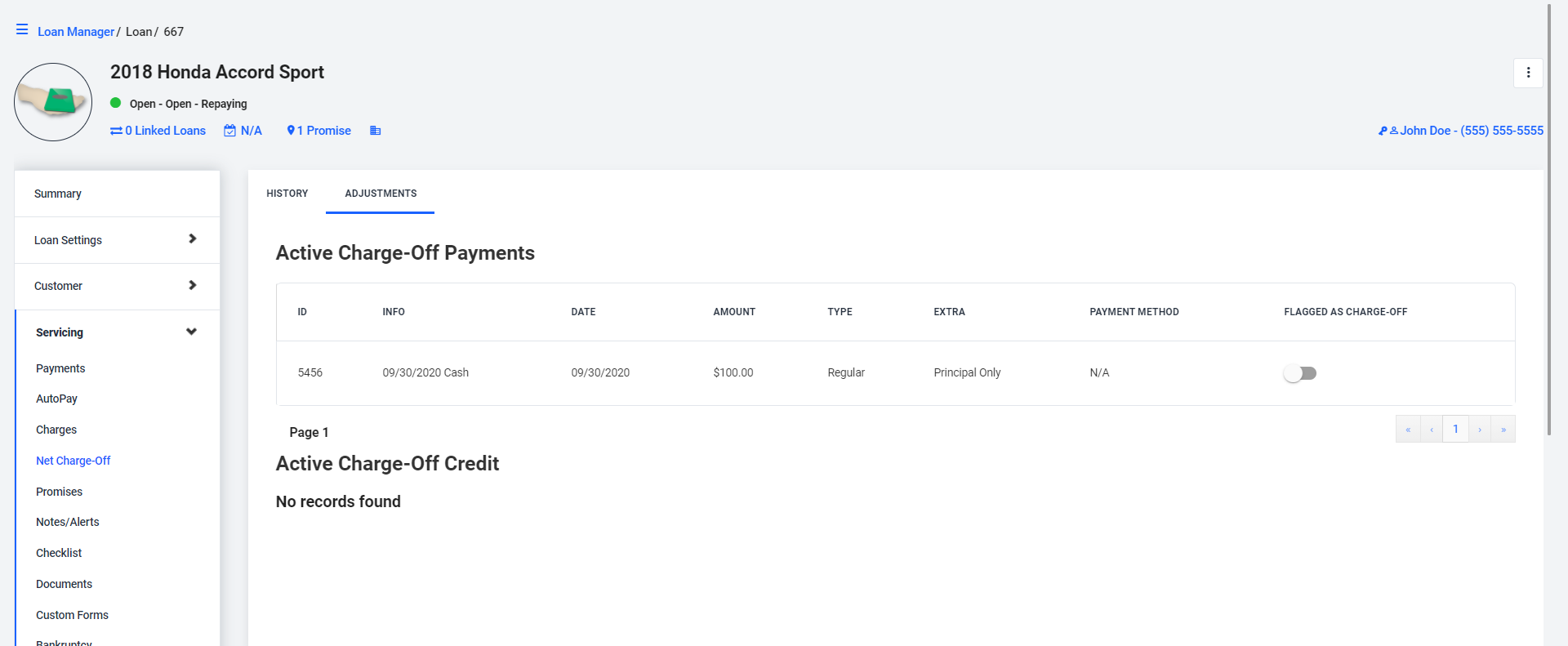Click the EXTRA column header
The image size is (1568, 646).
point(949,312)
